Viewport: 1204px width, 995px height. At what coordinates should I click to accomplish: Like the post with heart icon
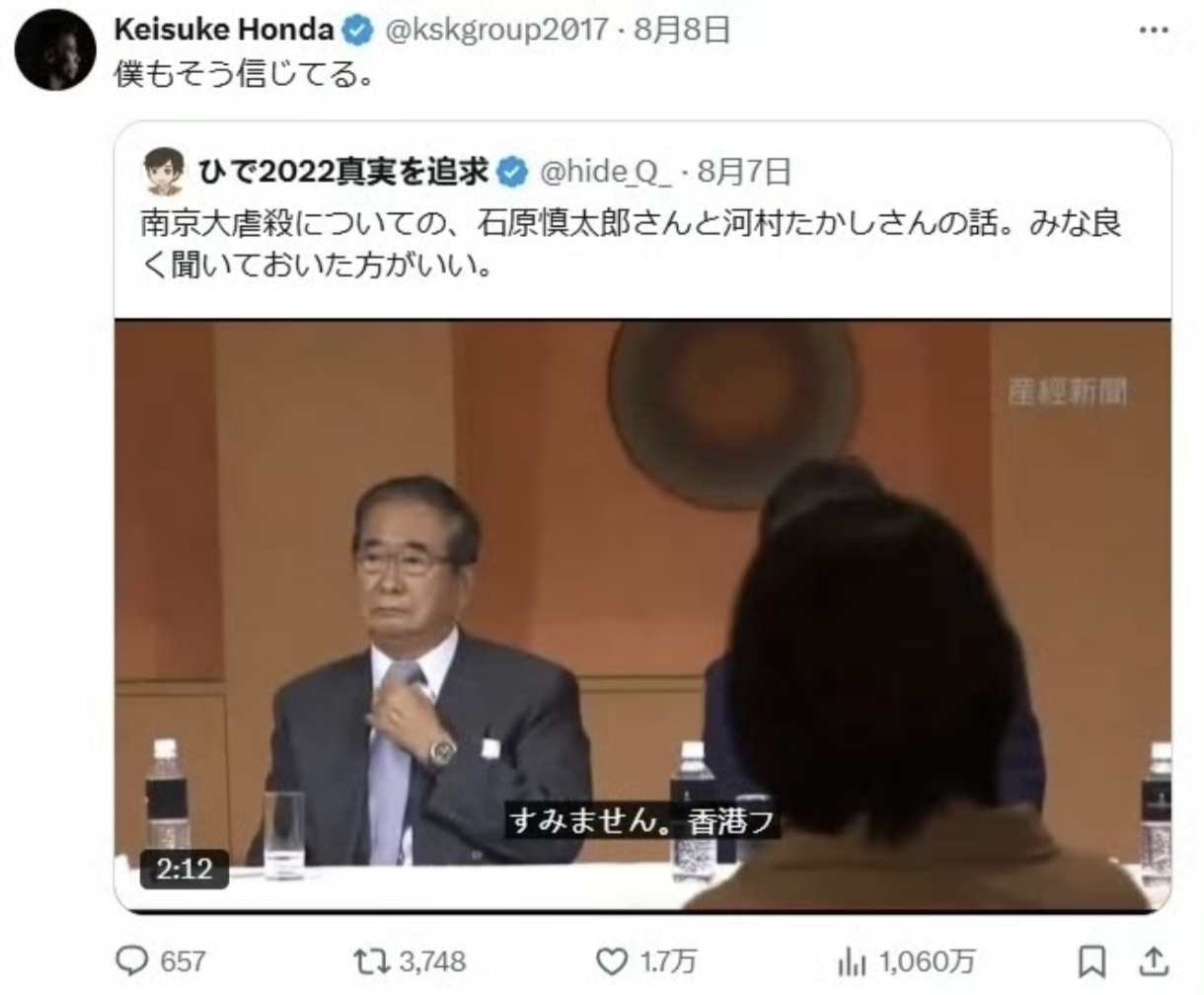pos(612,959)
